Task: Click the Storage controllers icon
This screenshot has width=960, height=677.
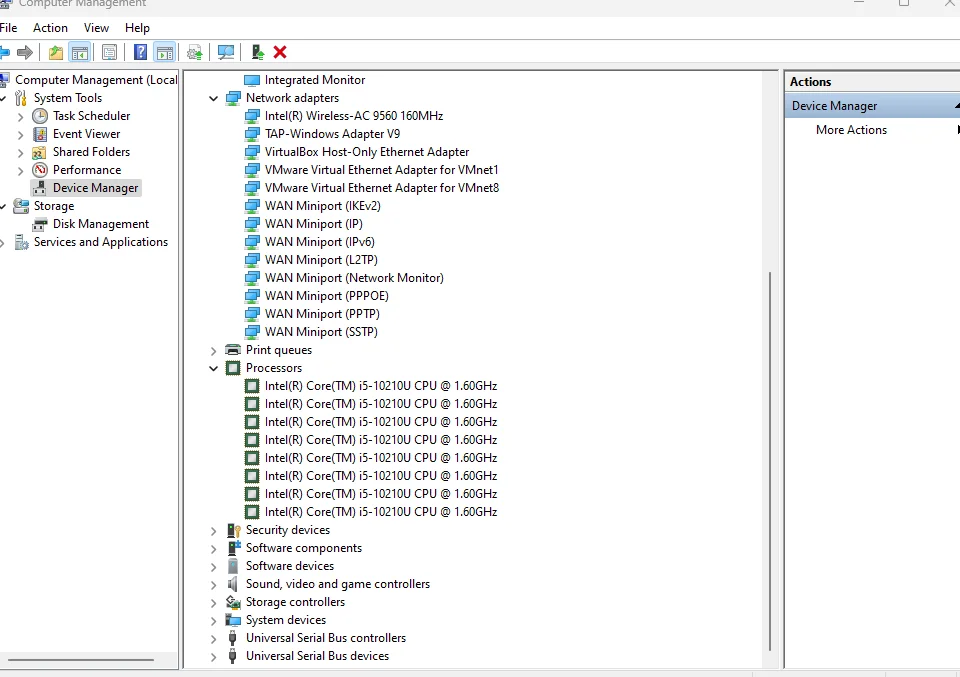Action: coord(233,602)
